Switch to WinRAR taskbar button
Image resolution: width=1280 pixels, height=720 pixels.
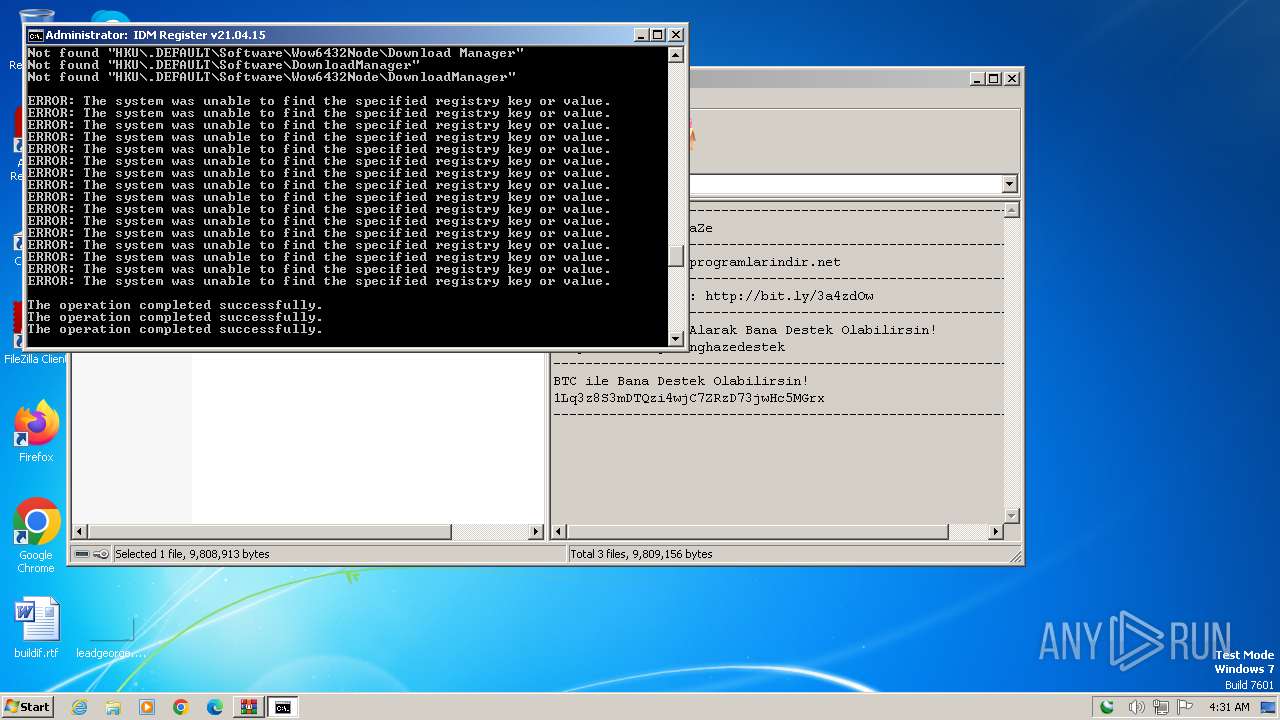coord(249,707)
